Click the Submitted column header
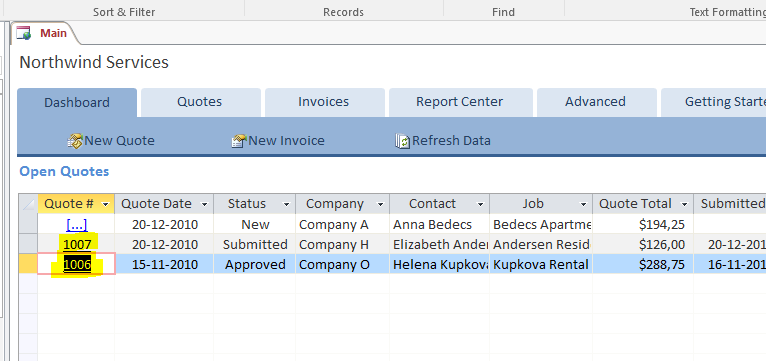This screenshot has width=766, height=361. pos(730,204)
